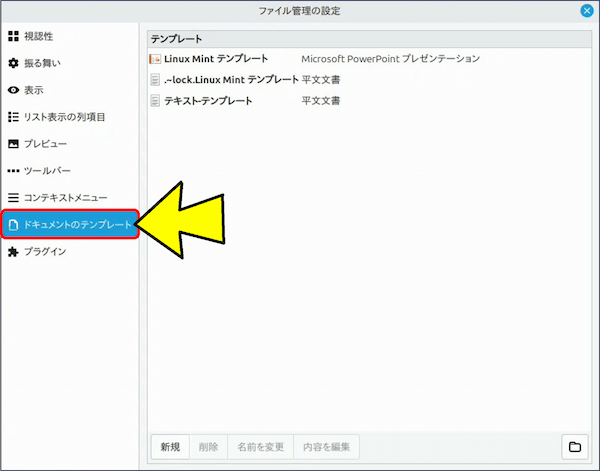Viewport: 600px width, 471px height.
Task: Switch to the ツールバー page
Action: (x=69, y=171)
